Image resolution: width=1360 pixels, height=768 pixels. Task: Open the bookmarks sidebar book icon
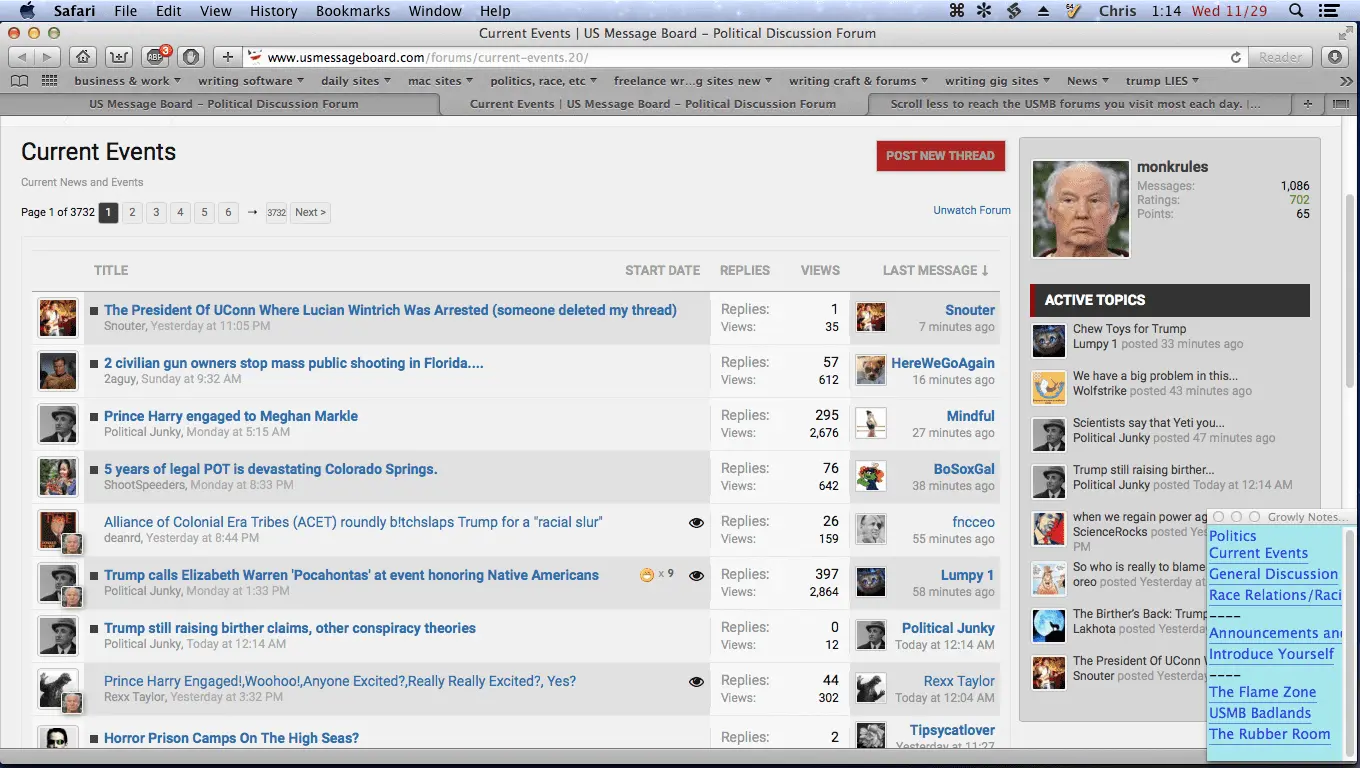point(20,80)
